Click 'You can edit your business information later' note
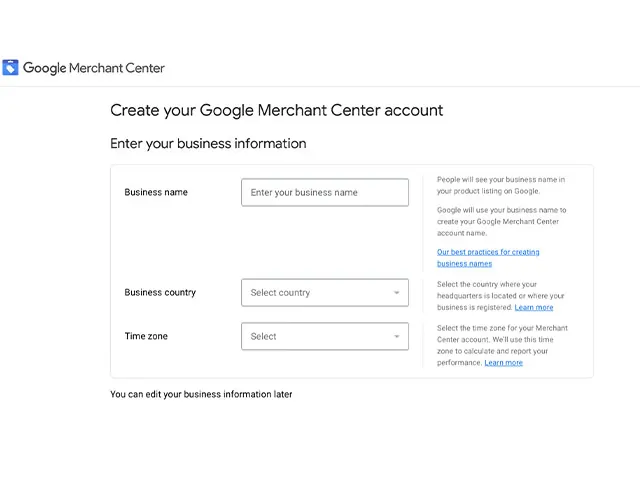The image size is (640, 480). [201, 394]
